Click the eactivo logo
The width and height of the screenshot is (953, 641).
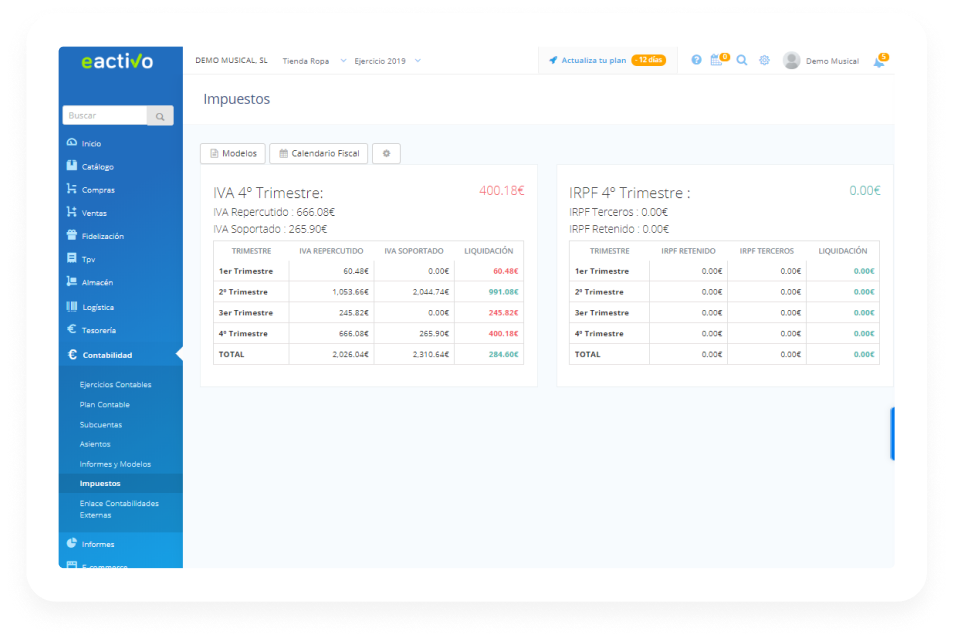[x=118, y=61]
